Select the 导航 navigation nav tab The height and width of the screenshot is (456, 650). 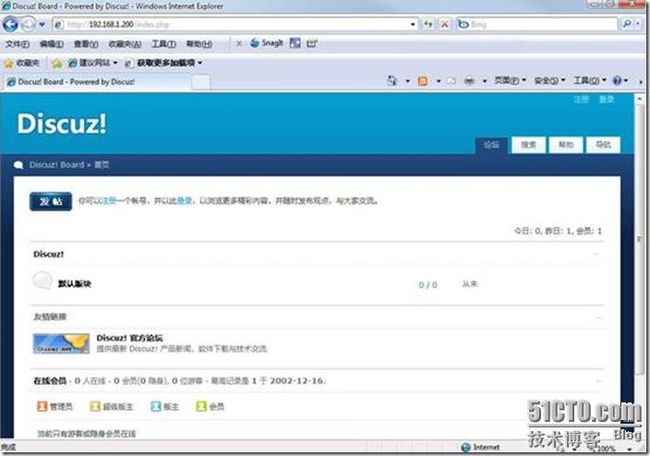coord(604,145)
